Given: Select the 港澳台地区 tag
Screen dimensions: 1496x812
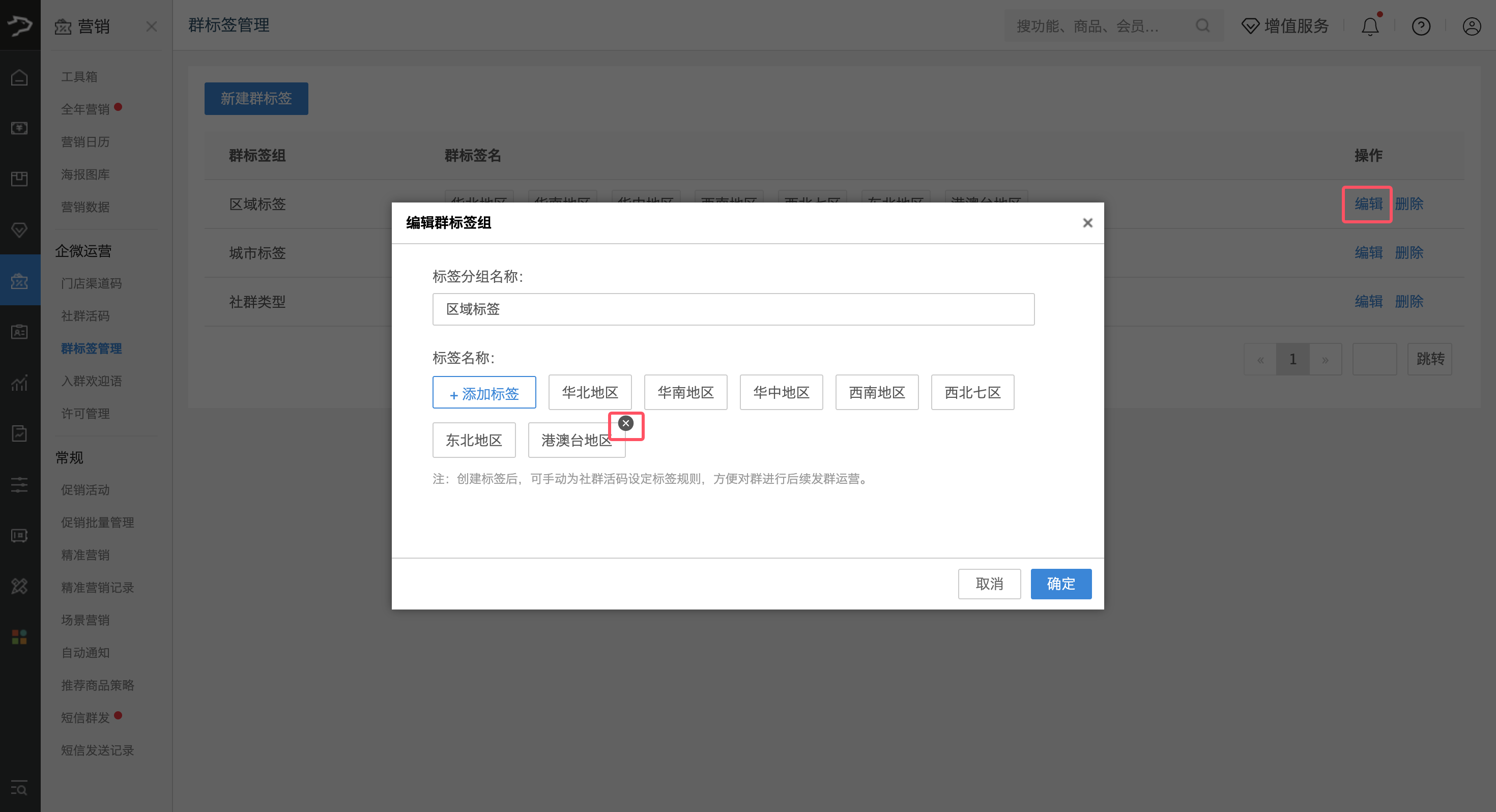Looking at the screenshot, I should coord(576,440).
